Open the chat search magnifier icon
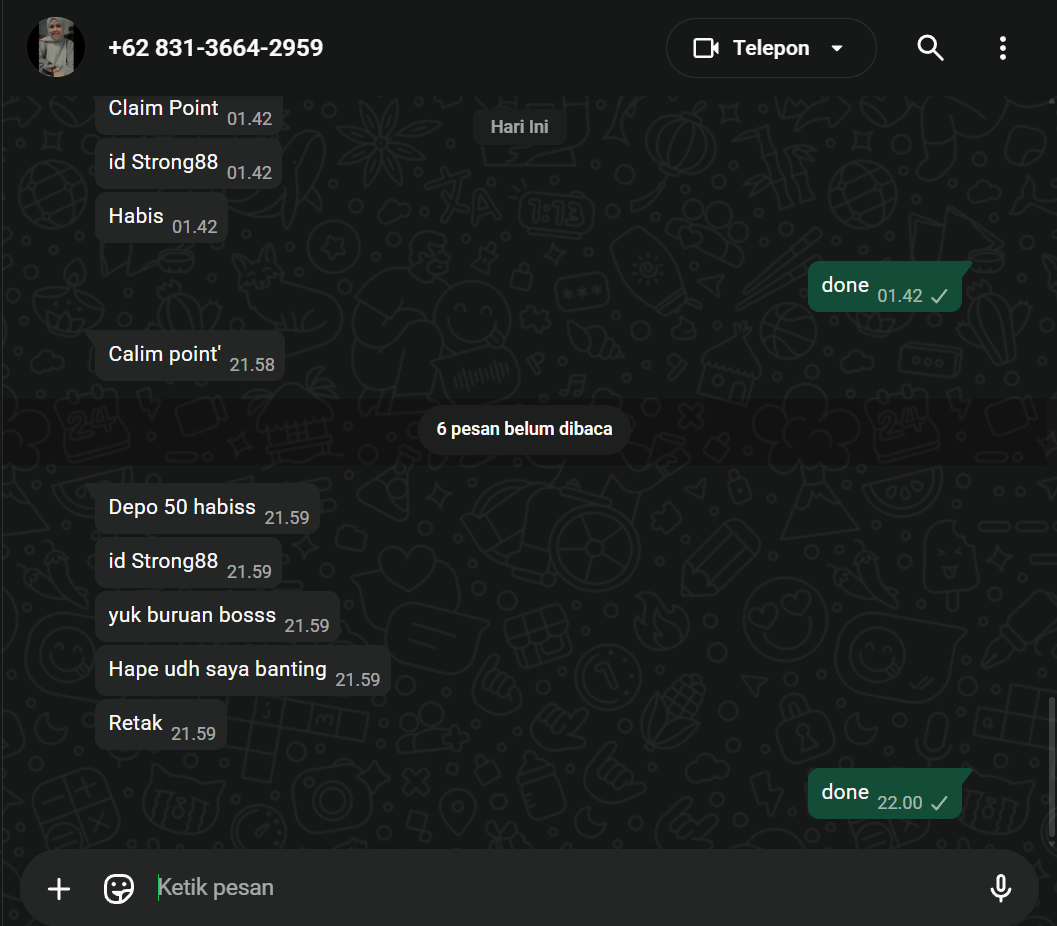Screen dimensions: 1057x926 [930, 48]
